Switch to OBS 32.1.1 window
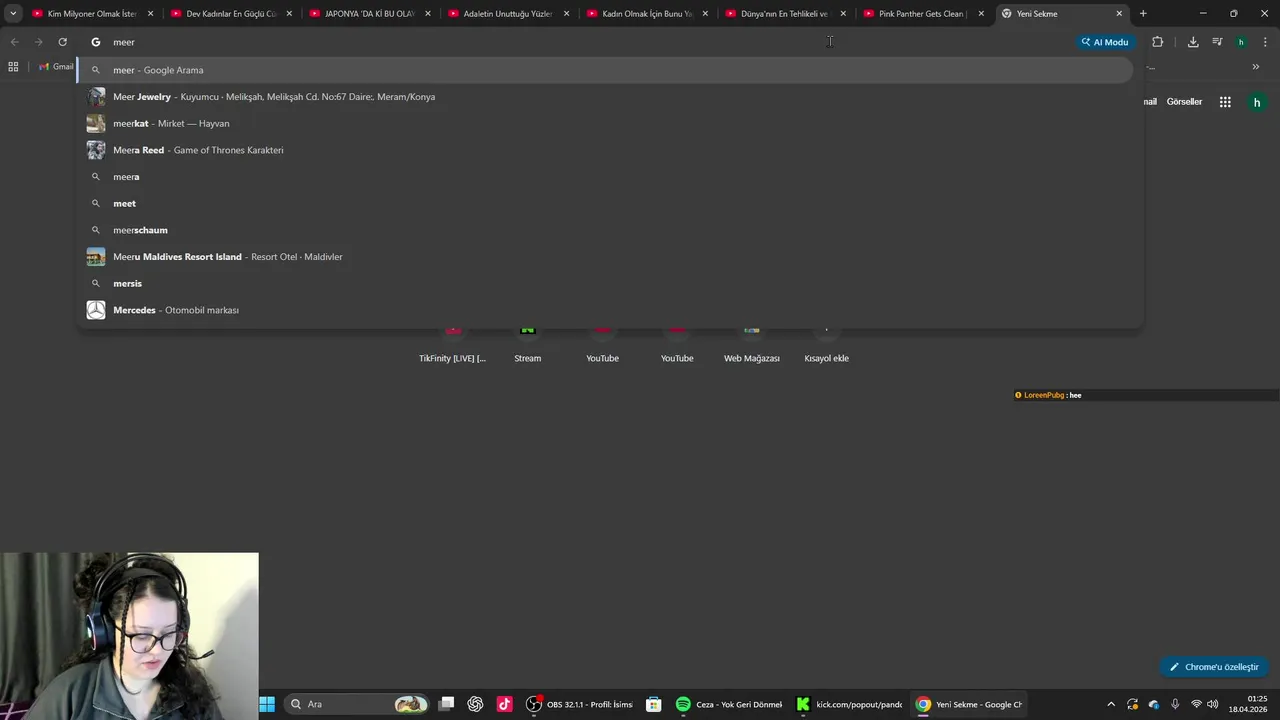Viewport: 1280px width, 720px height. (580, 704)
